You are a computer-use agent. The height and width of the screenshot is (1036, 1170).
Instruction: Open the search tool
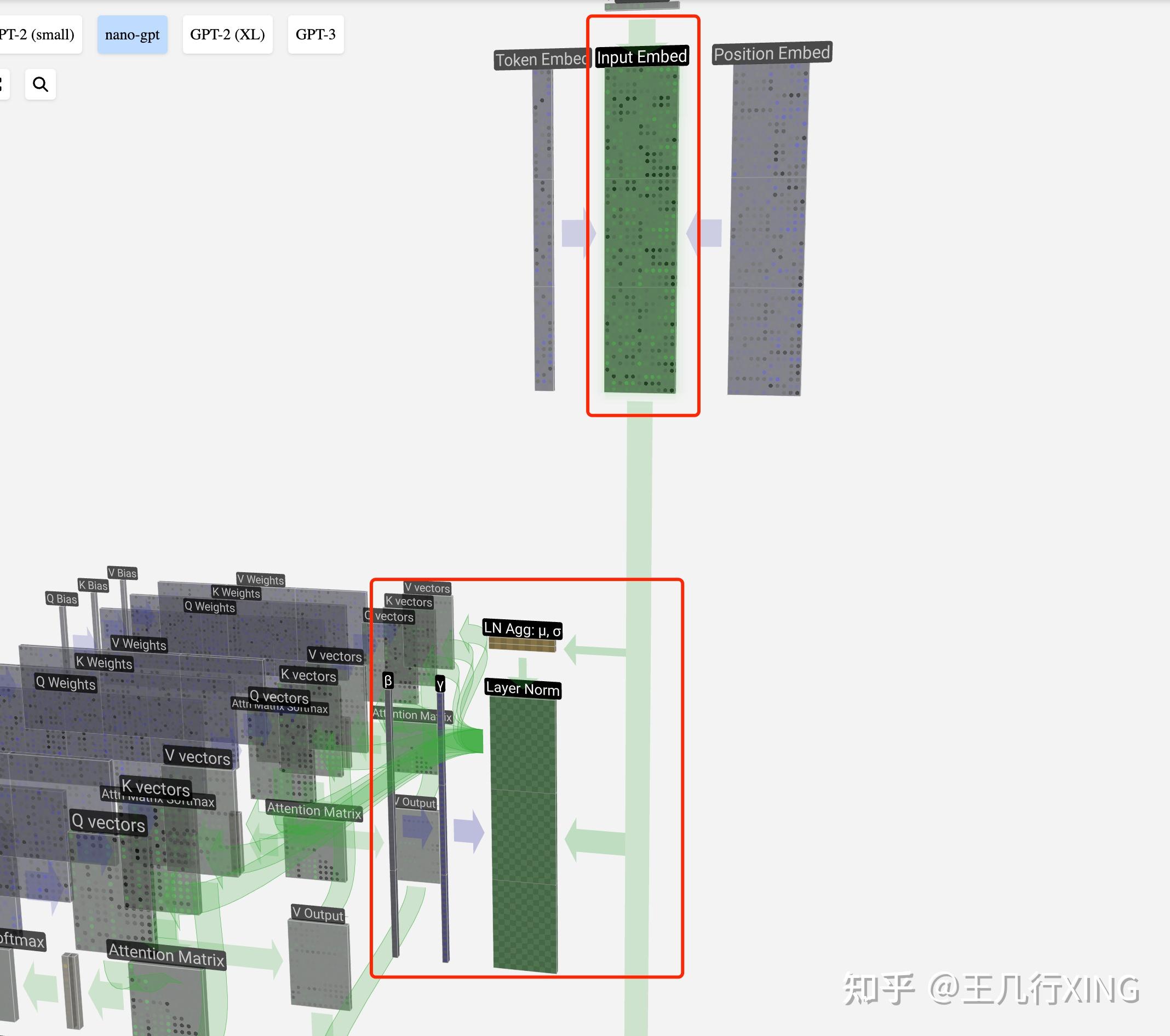tap(41, 84)
